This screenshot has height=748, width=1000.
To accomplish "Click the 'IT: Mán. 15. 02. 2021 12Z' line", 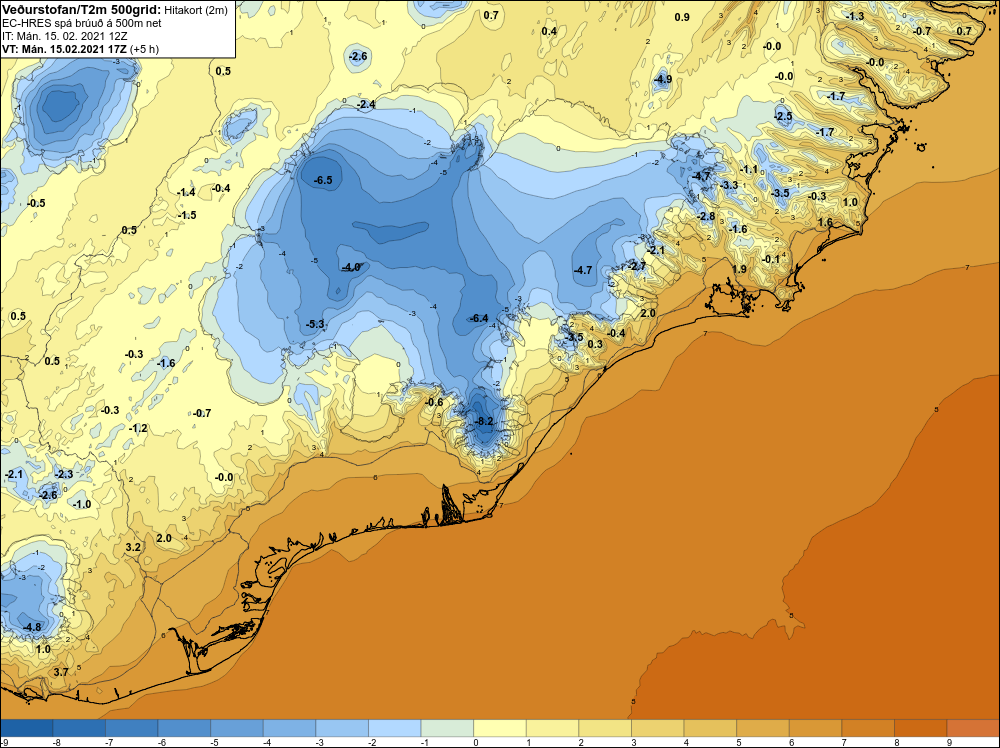I will (x=64, y=36).
